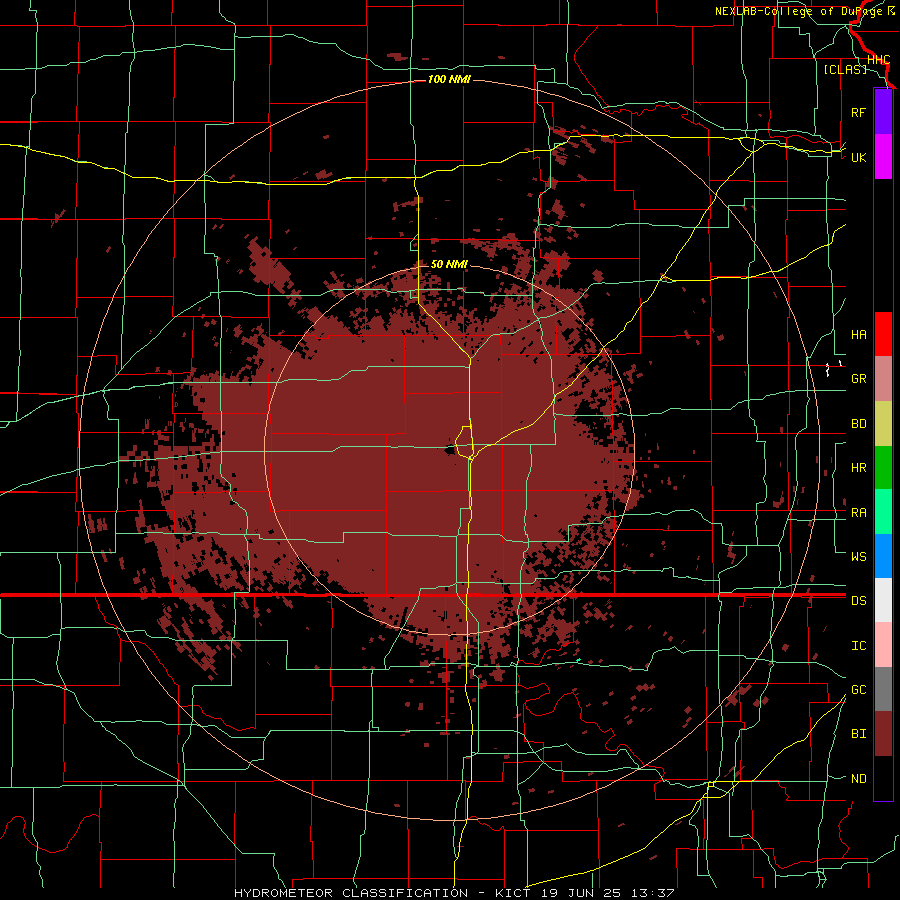Click the WS legend label
The height and width of the screenshot is (900, 900).
(x=858, y=557)
